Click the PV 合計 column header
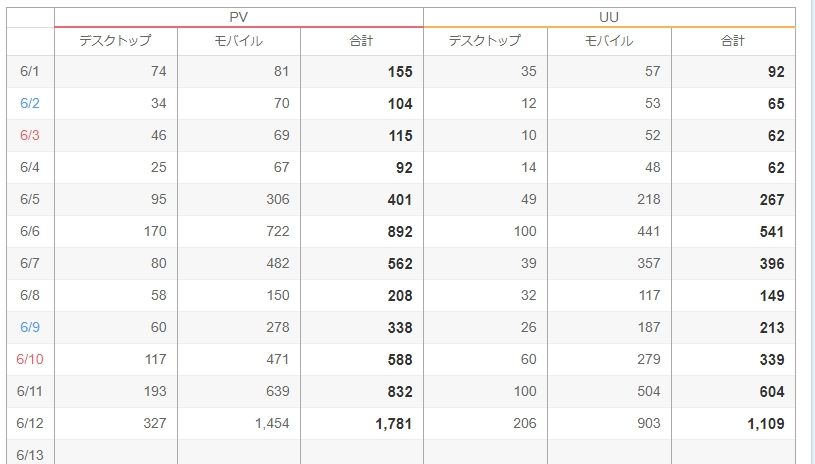 coord(362,41)
